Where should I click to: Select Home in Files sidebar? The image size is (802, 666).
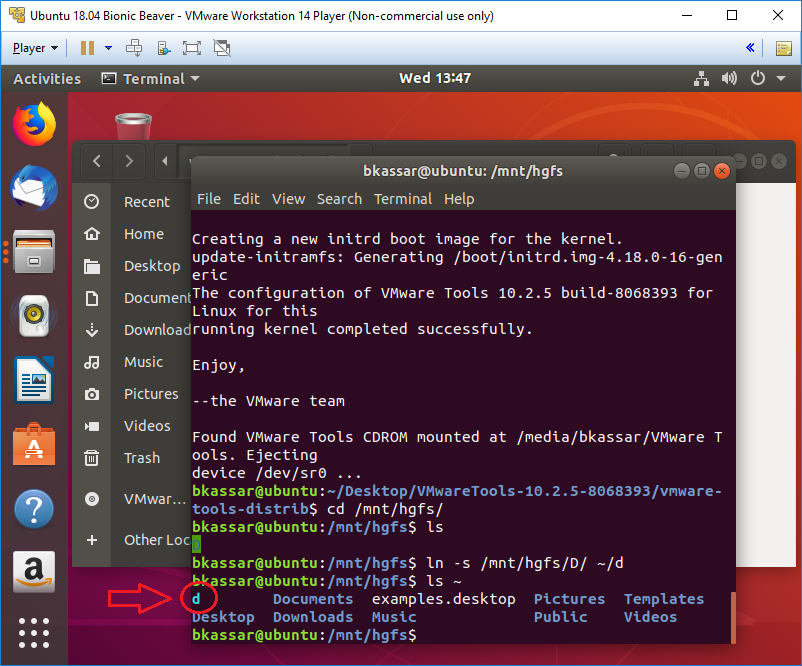tap(131, 234)
